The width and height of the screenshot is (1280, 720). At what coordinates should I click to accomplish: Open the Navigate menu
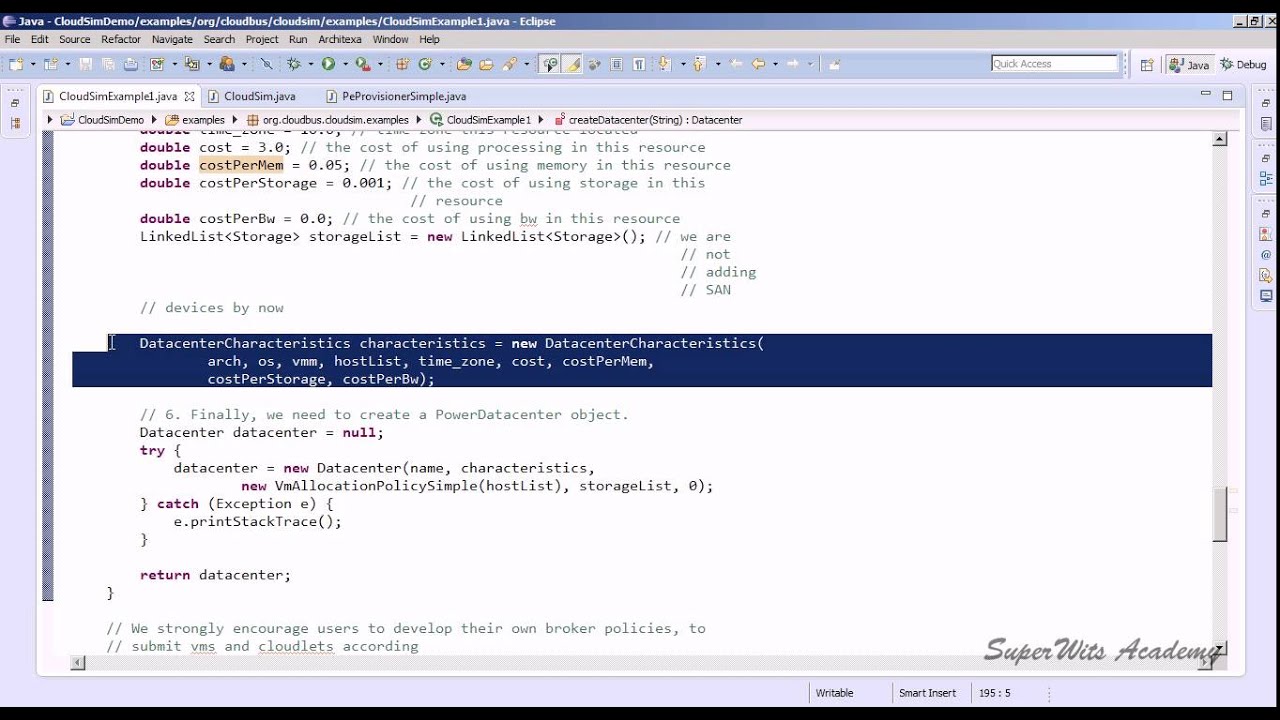pos(172,39)
